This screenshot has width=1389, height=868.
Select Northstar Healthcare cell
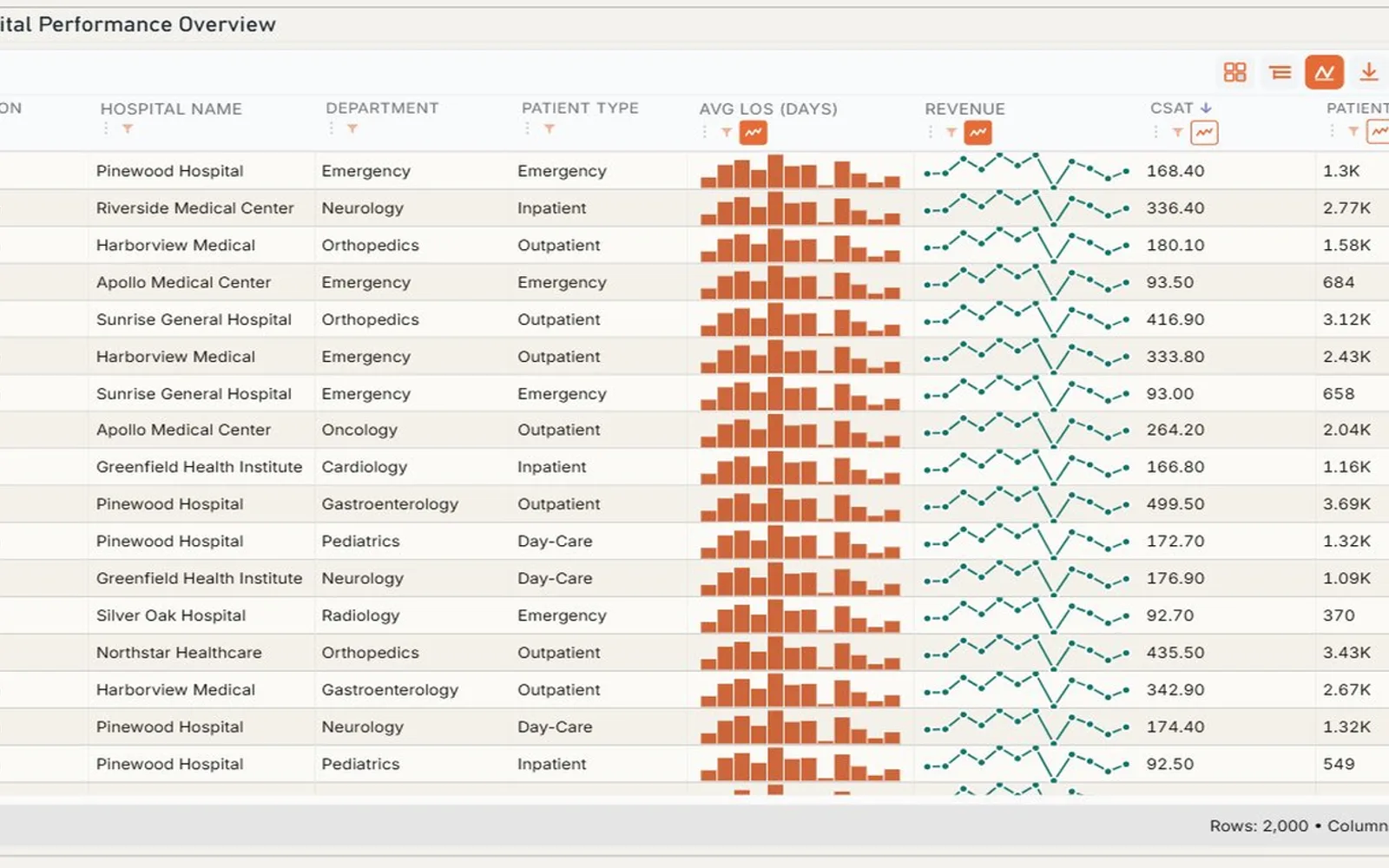pos(179,653)
